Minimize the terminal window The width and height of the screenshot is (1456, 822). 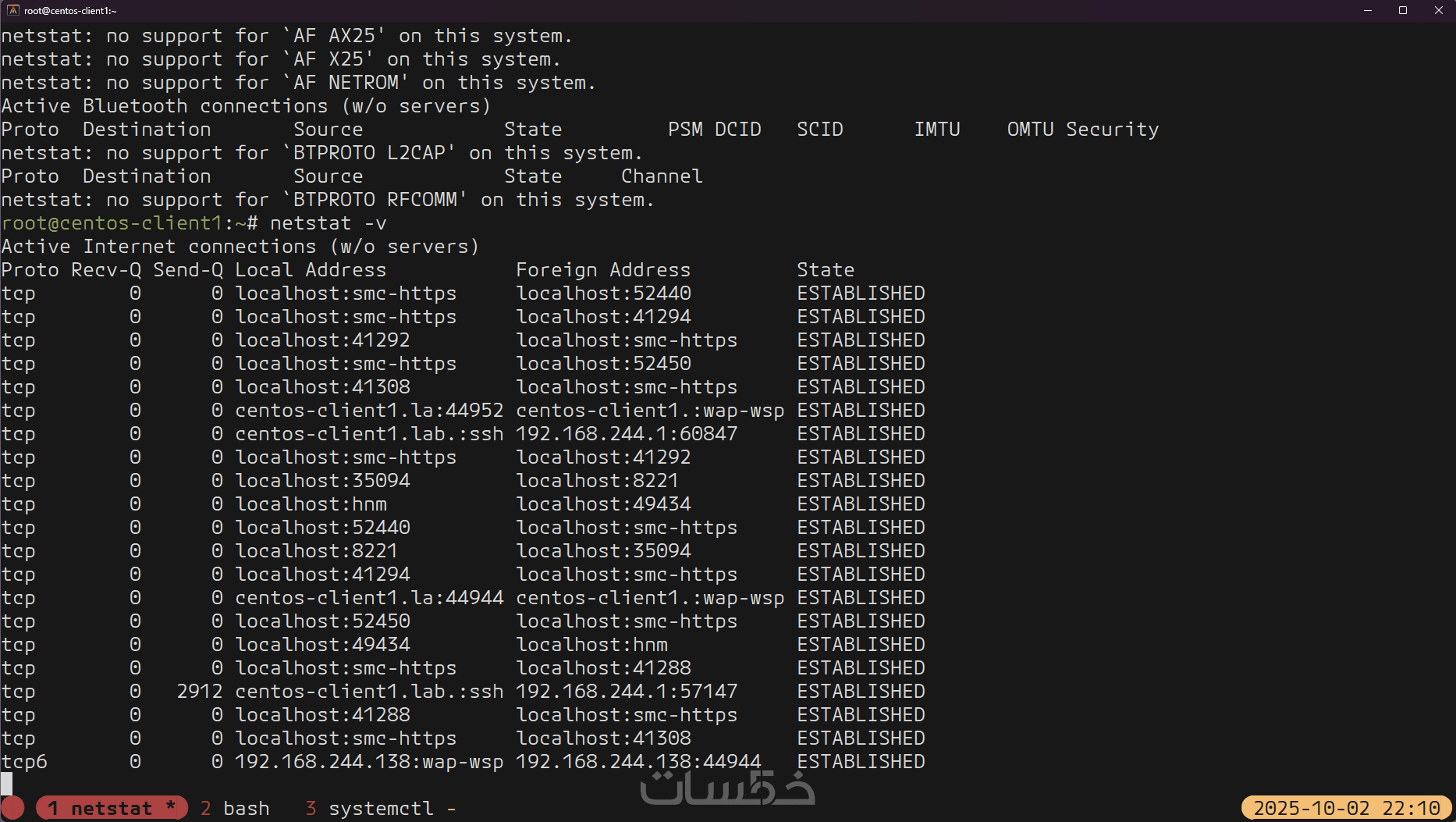click(1368, 10)
